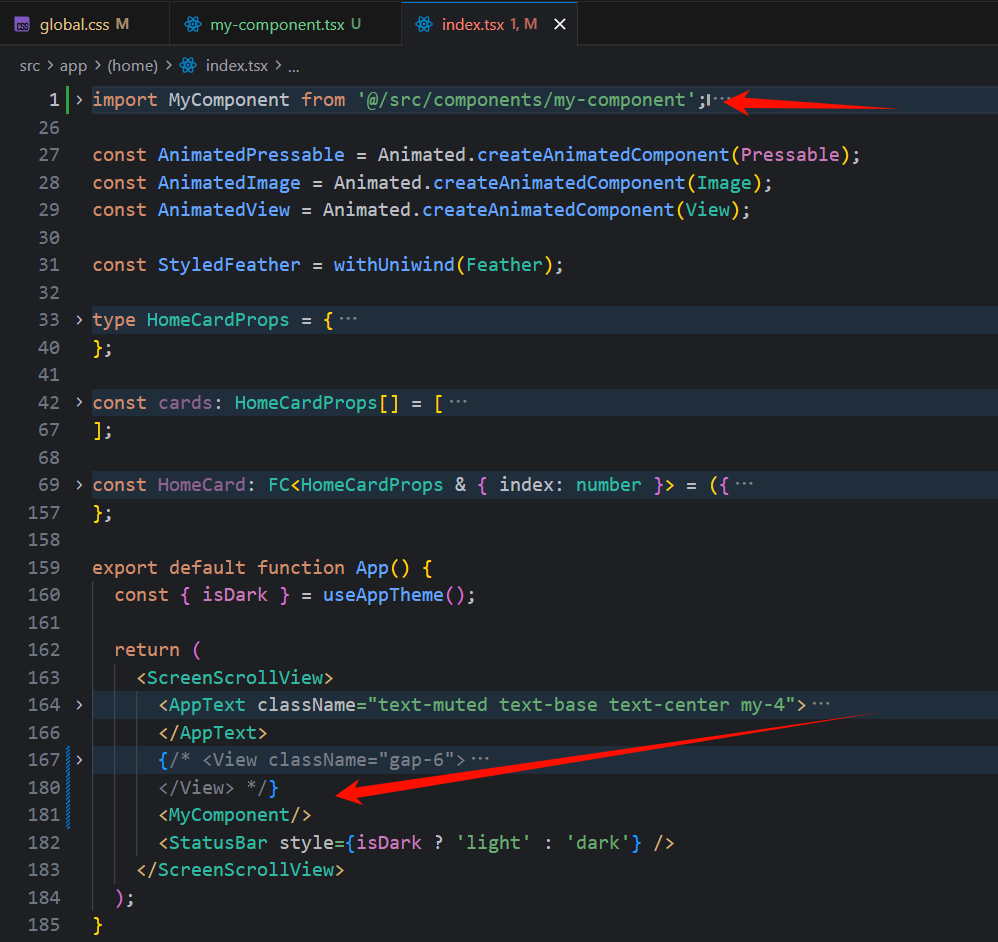Click the opening ScreenScrollView tag
The image size is (998, 942).
(x=235, y=678)
